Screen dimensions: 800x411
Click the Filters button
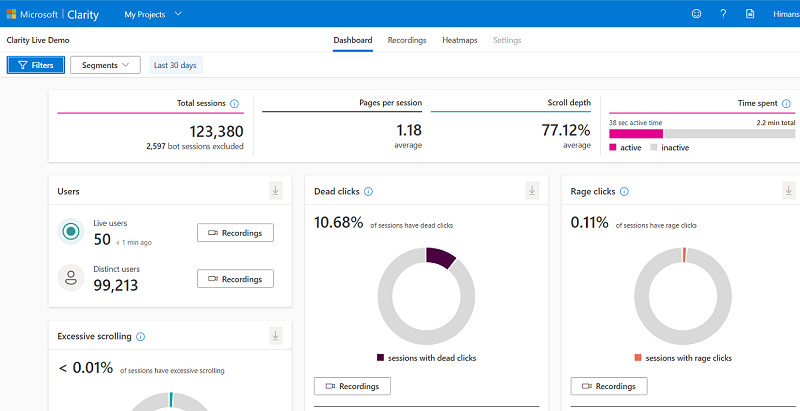coord(36,65)
